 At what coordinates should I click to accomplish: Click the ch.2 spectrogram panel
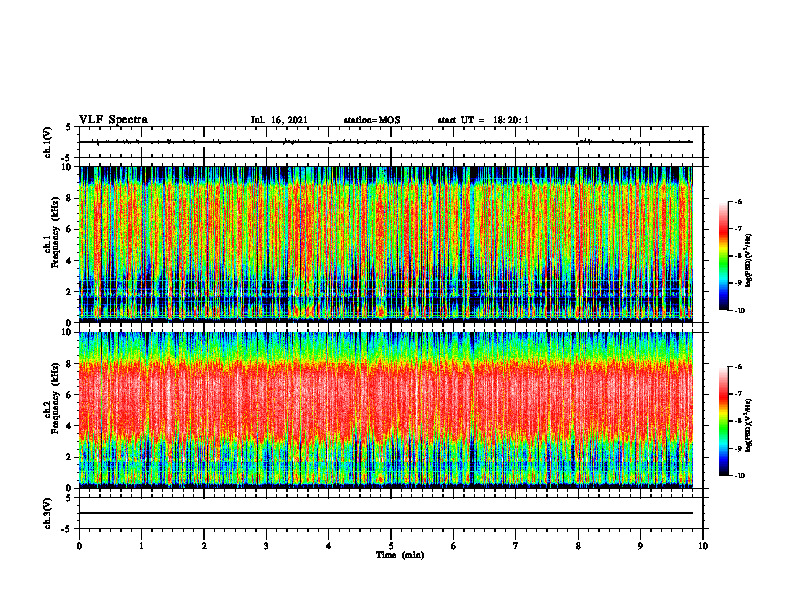pyautogui.click(x=386, y=410)
